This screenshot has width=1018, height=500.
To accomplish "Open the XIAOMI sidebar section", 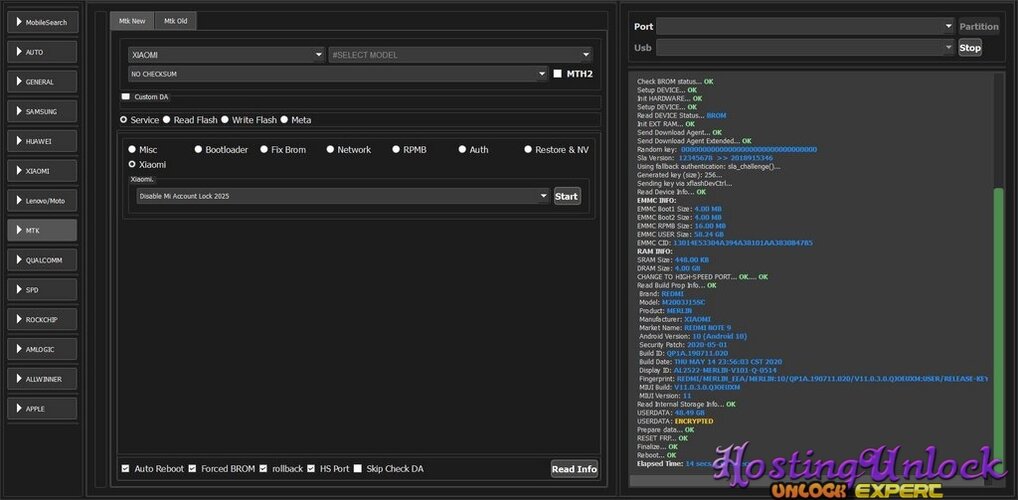I will click(x=42, y=171).
